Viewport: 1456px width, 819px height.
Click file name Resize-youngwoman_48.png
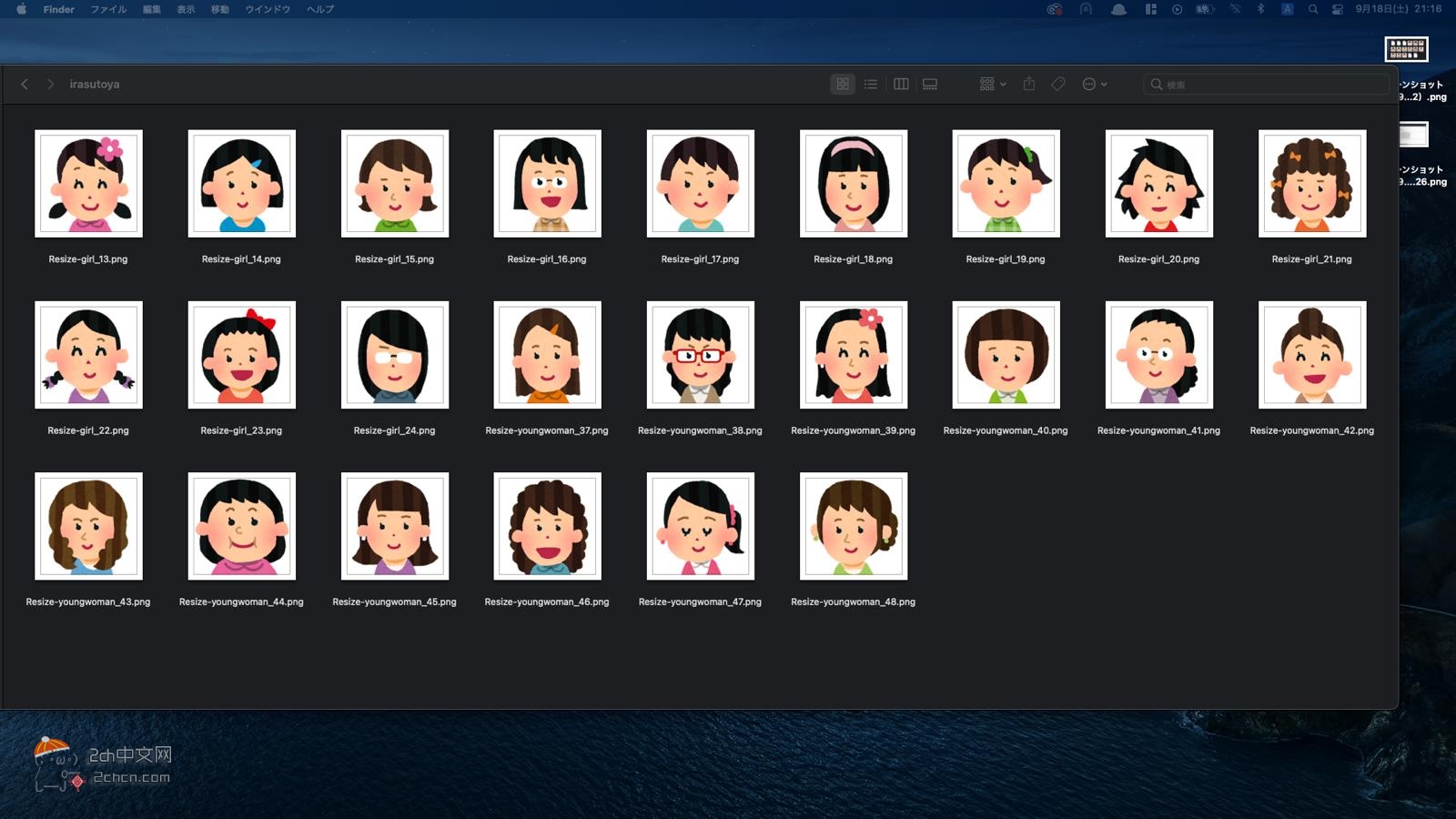coord(853,602)
